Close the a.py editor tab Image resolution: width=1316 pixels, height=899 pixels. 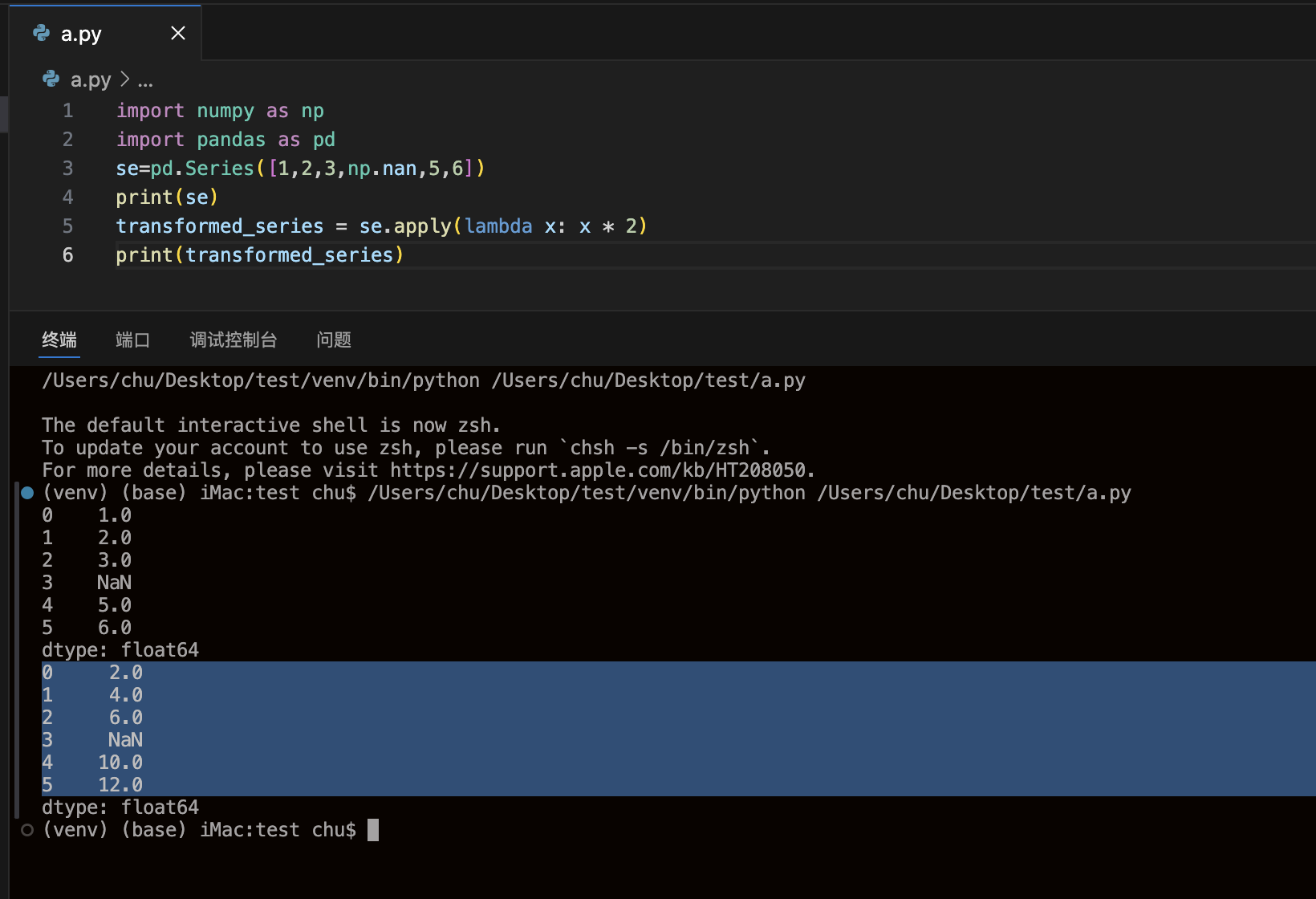pyautogui.click(x=178, y=33)
